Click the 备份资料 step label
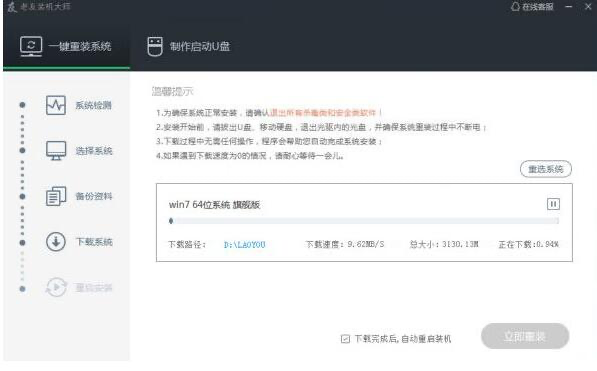Viewport: 597px width, 371px height. 94,196
